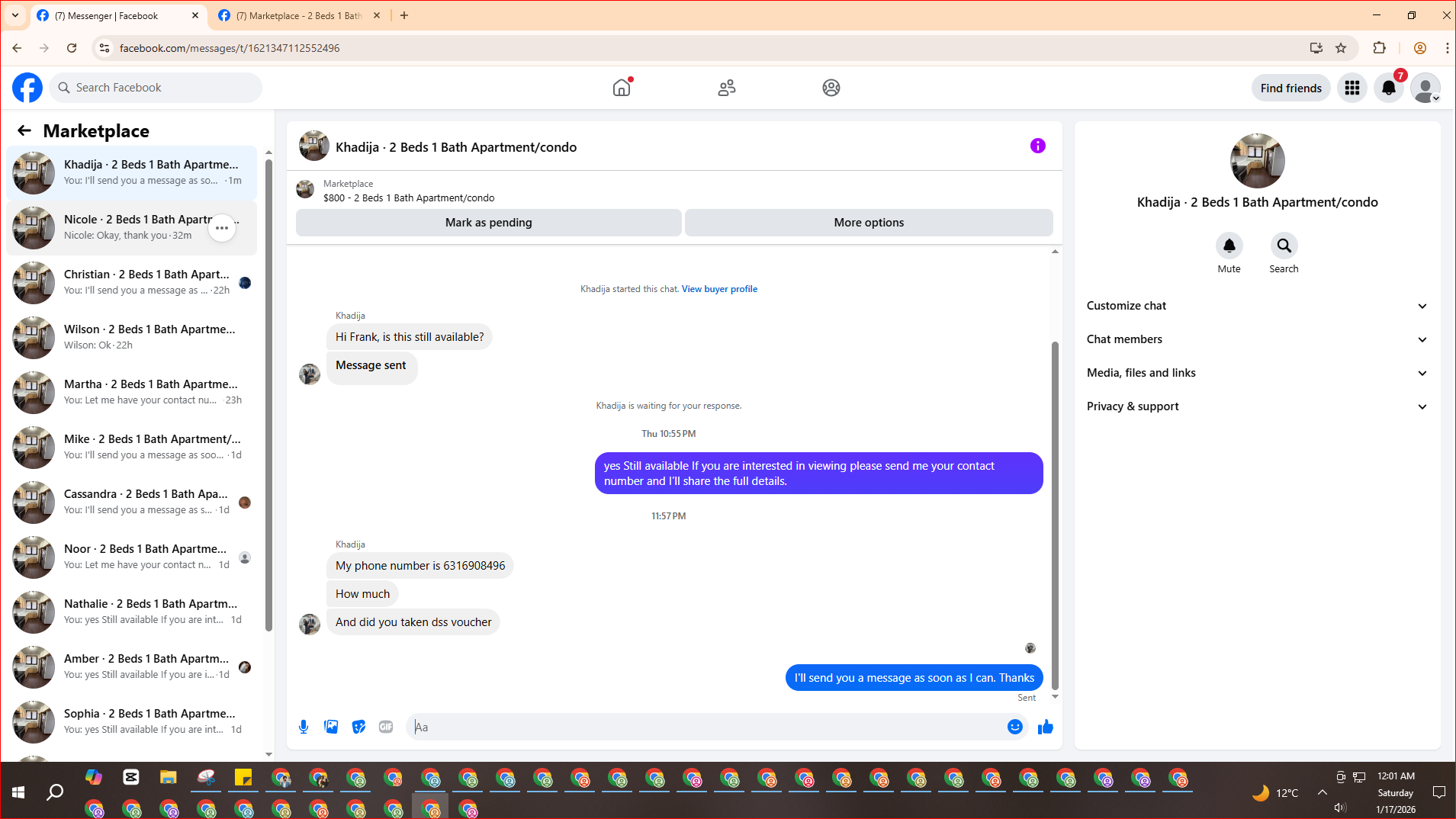Image resolution: width=1456 pixels, height=819 pixels.
Task: Switch to Marketplace 2 Beds tab
Action: (x=299, y=15)
